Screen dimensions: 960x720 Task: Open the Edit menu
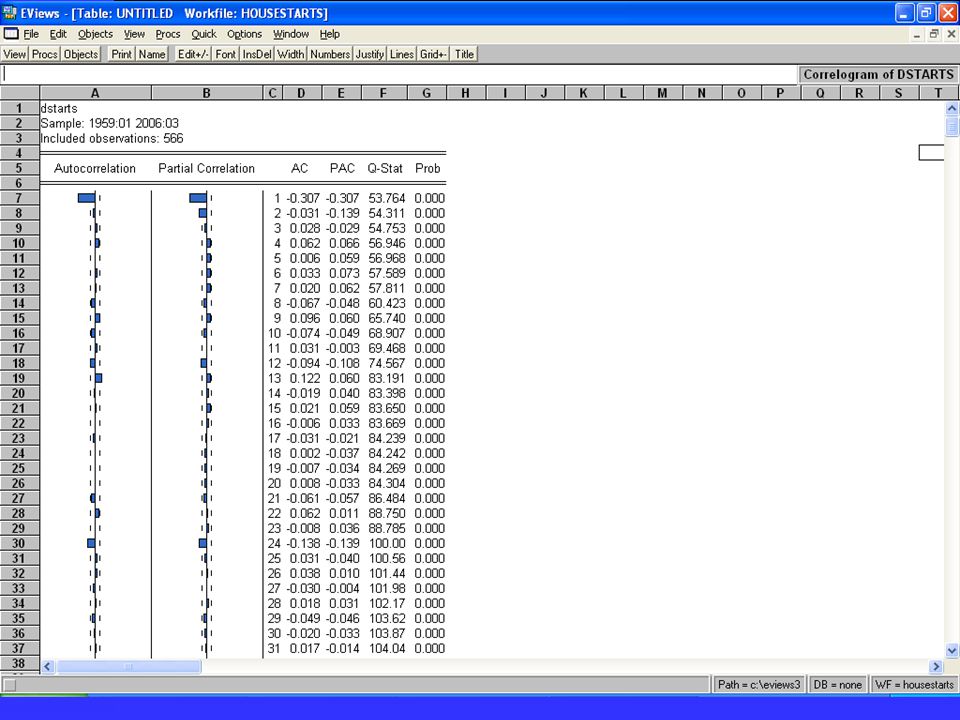click(58, 34)
